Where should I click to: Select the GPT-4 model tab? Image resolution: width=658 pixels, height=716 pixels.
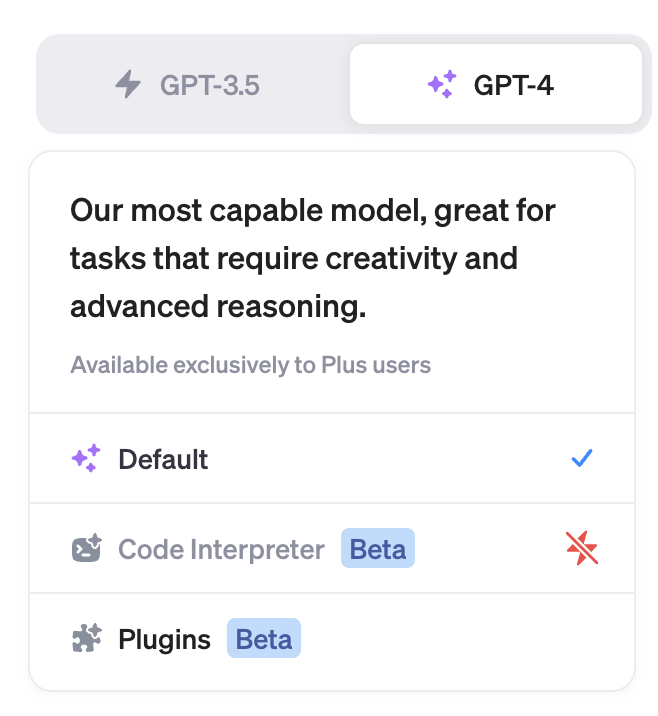click(x=495, y=85)
